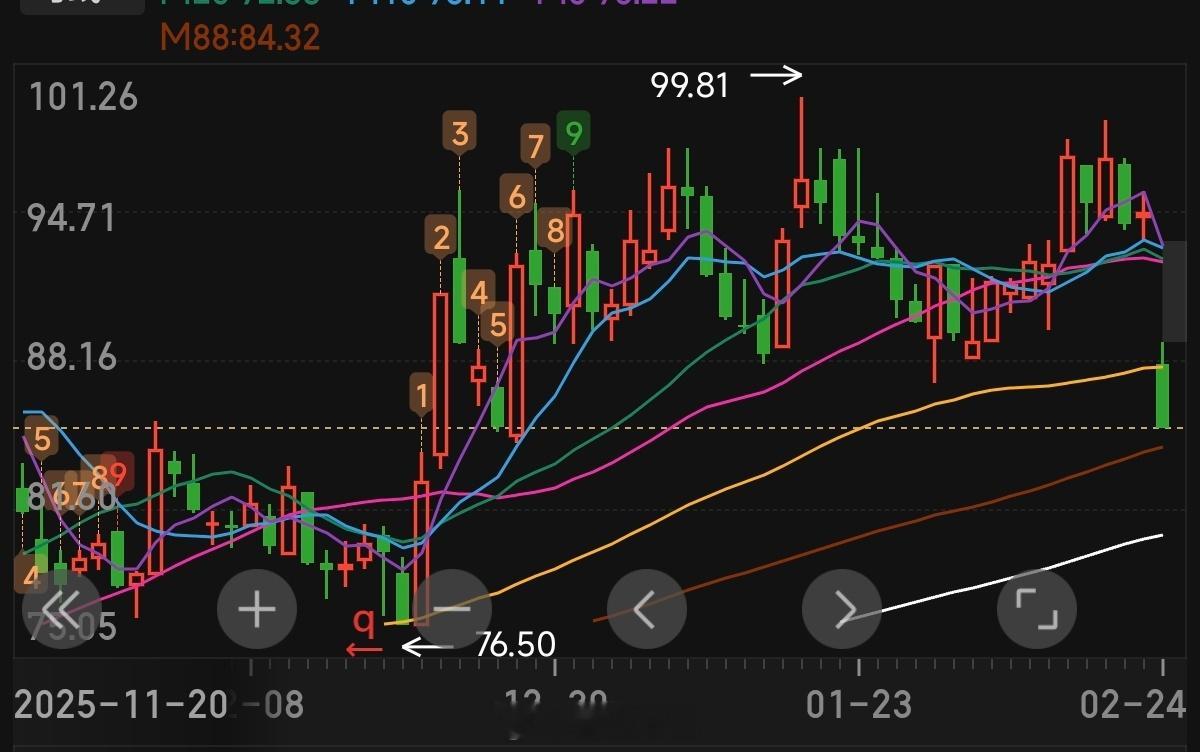Screen dimensions: 1200x752
Task: Select sequence marker 3 on the chart
Action: 460,134
